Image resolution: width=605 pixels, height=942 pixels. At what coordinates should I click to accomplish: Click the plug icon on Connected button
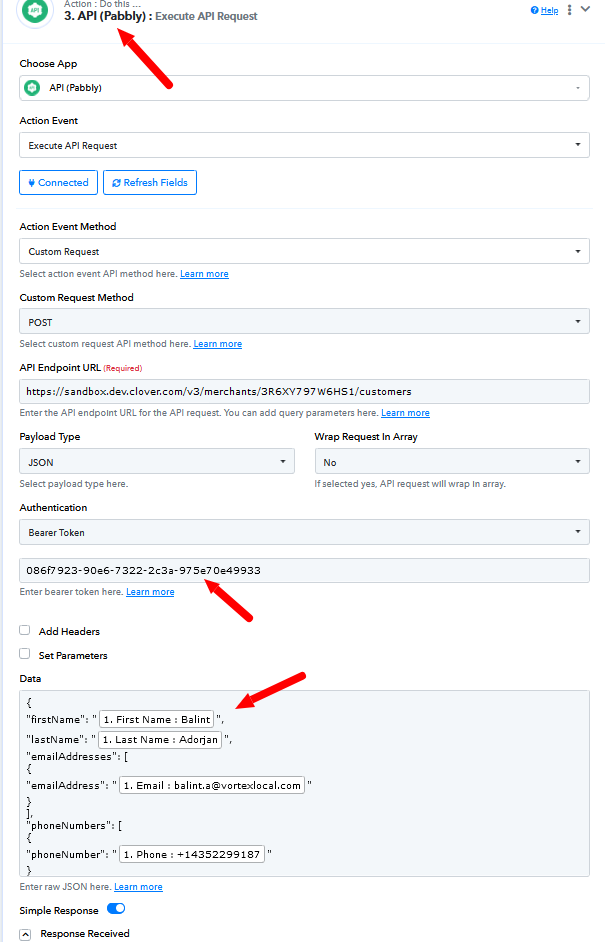click(31, 183)
